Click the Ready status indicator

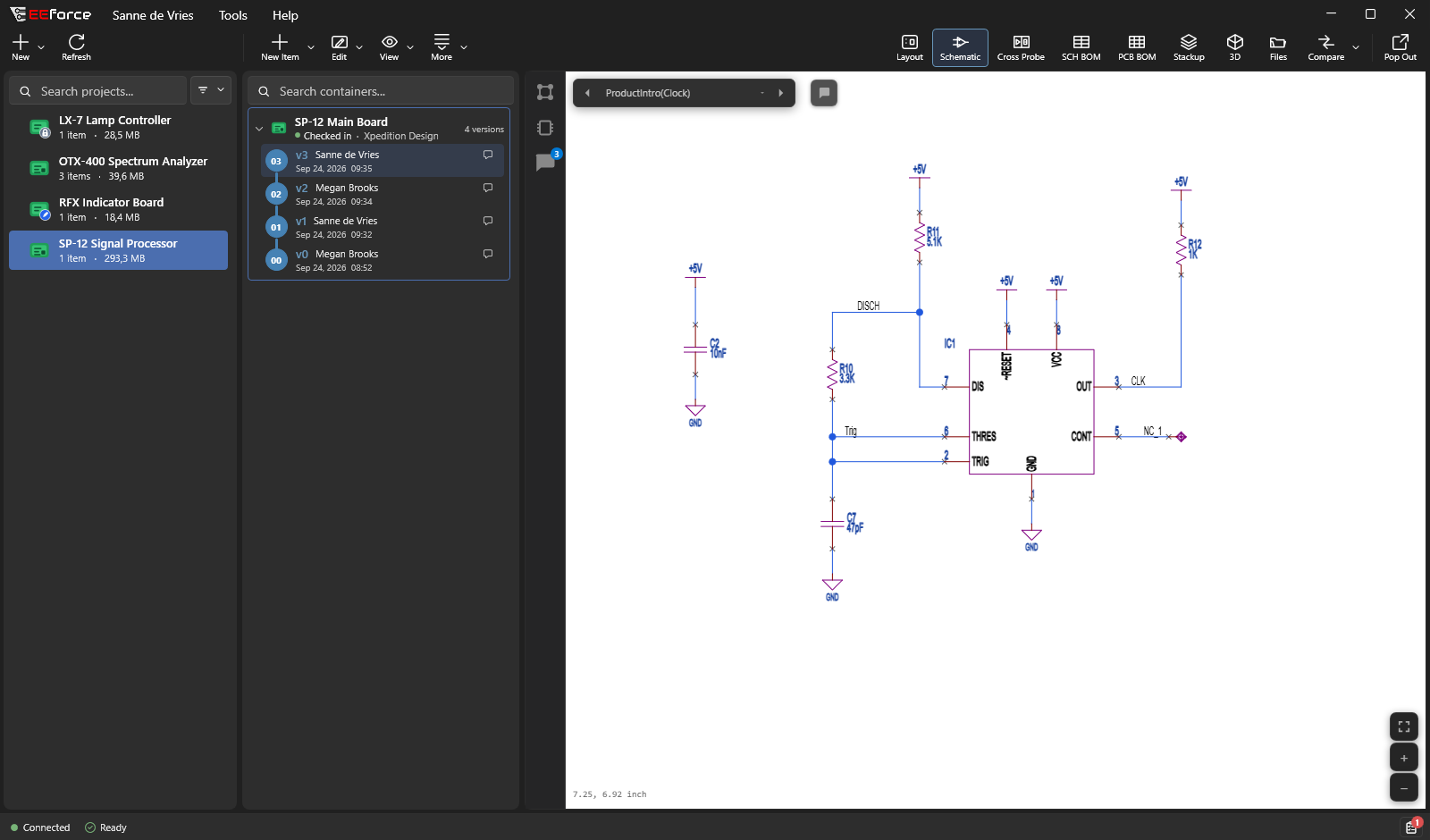click(105, 827)
